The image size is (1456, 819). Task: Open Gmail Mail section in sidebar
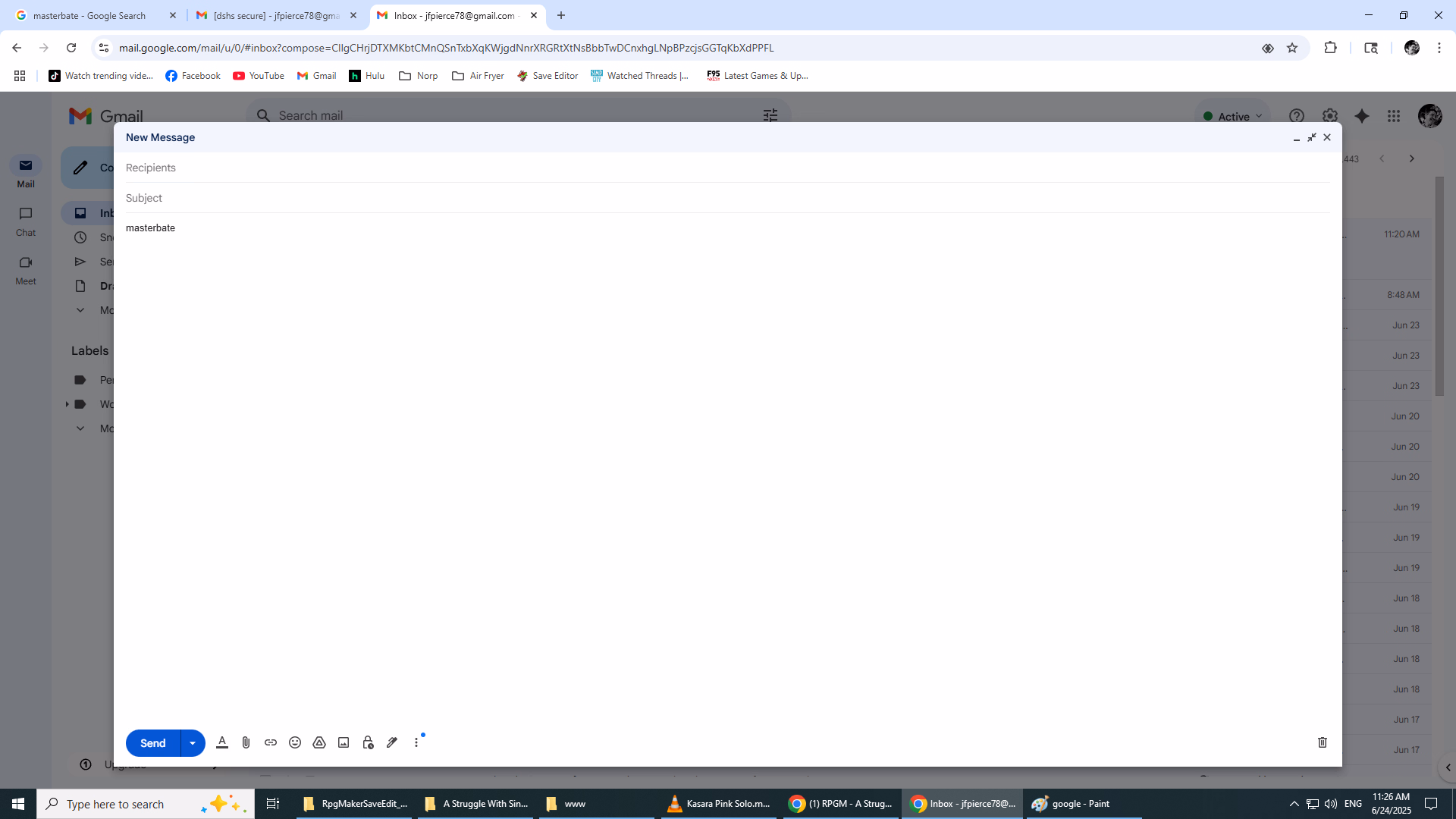[26, 173]
